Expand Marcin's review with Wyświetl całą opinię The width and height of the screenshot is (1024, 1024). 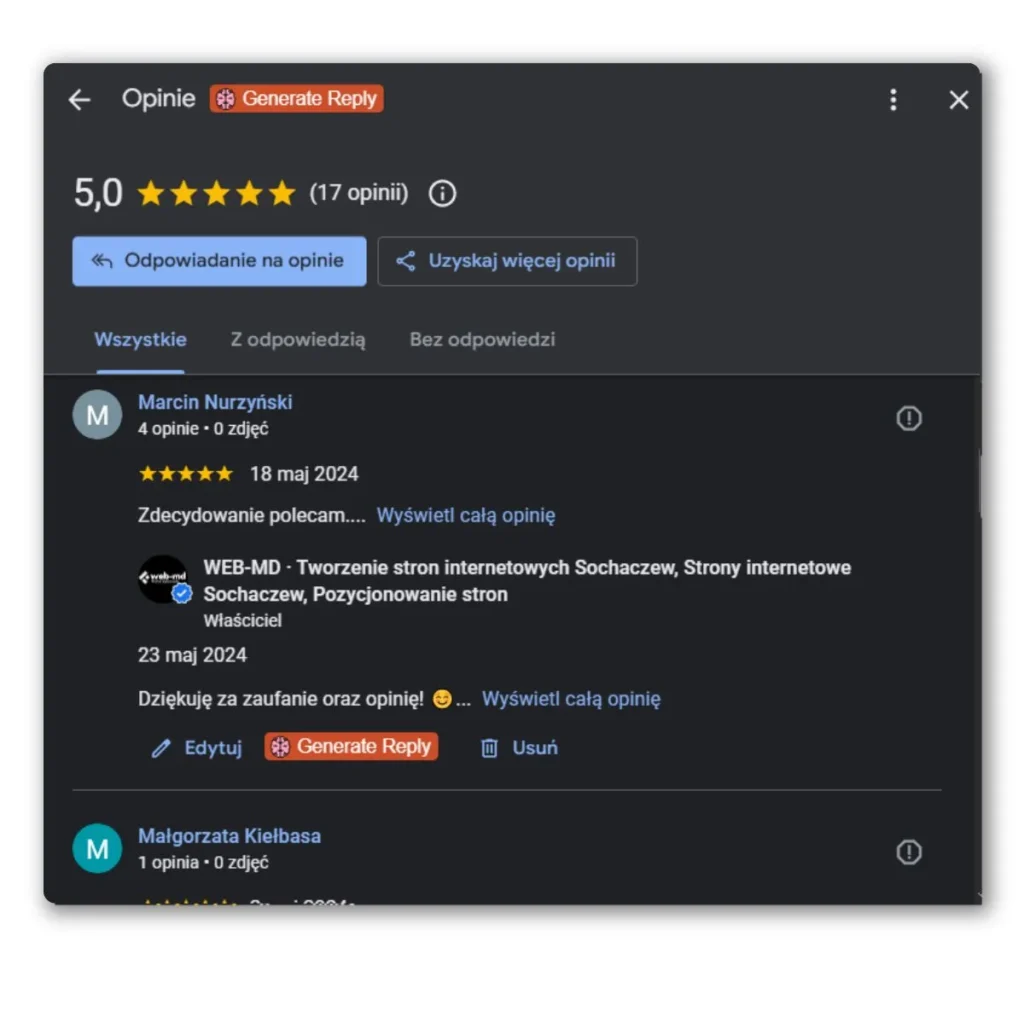click(x=466, y=515)
